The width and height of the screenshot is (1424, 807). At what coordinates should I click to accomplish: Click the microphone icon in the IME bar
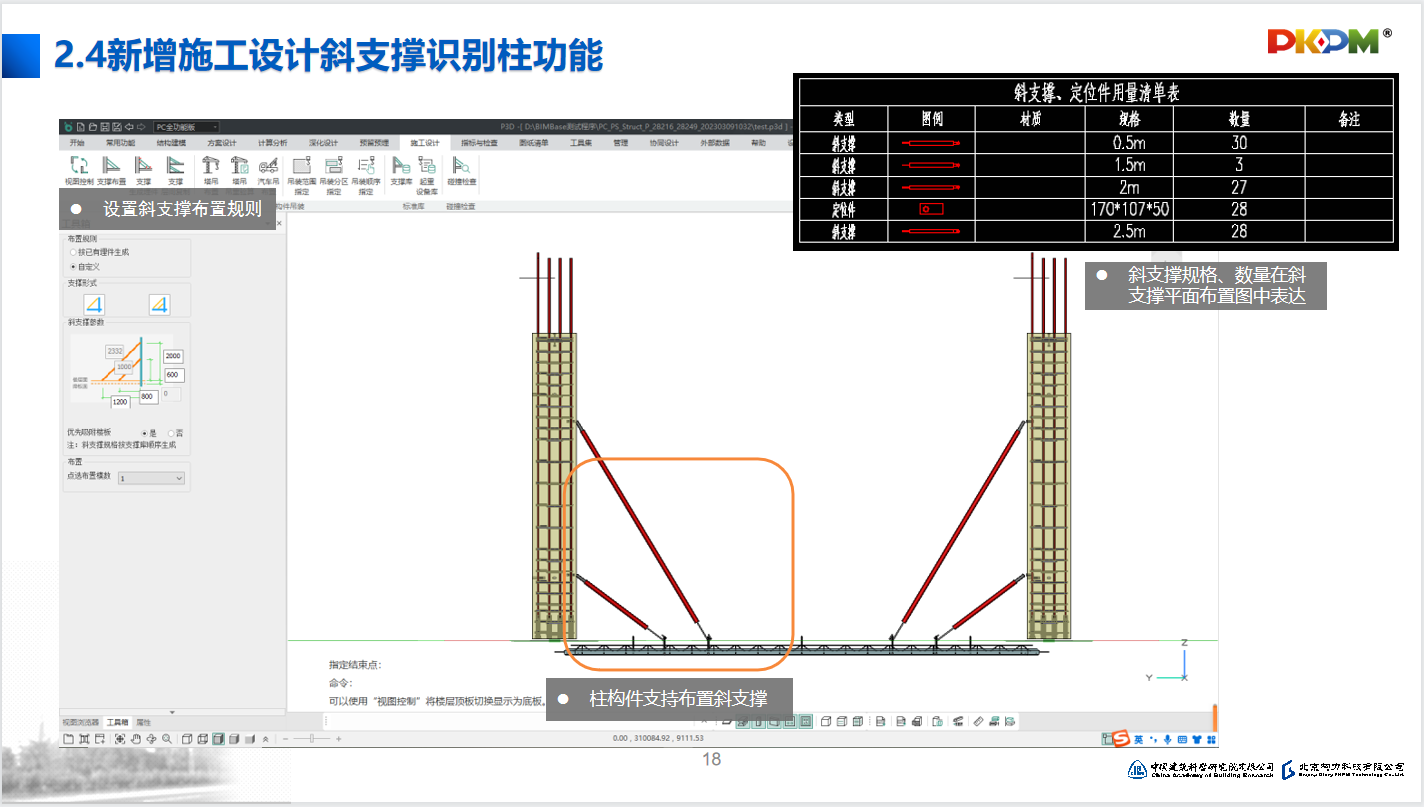click(x=1167, y=740)
